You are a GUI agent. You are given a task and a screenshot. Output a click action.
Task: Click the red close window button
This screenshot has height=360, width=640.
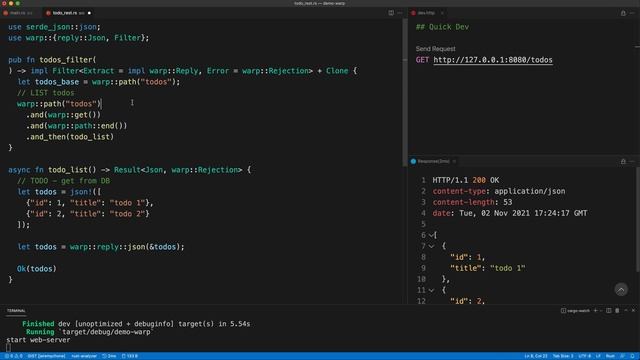[4, 3]
